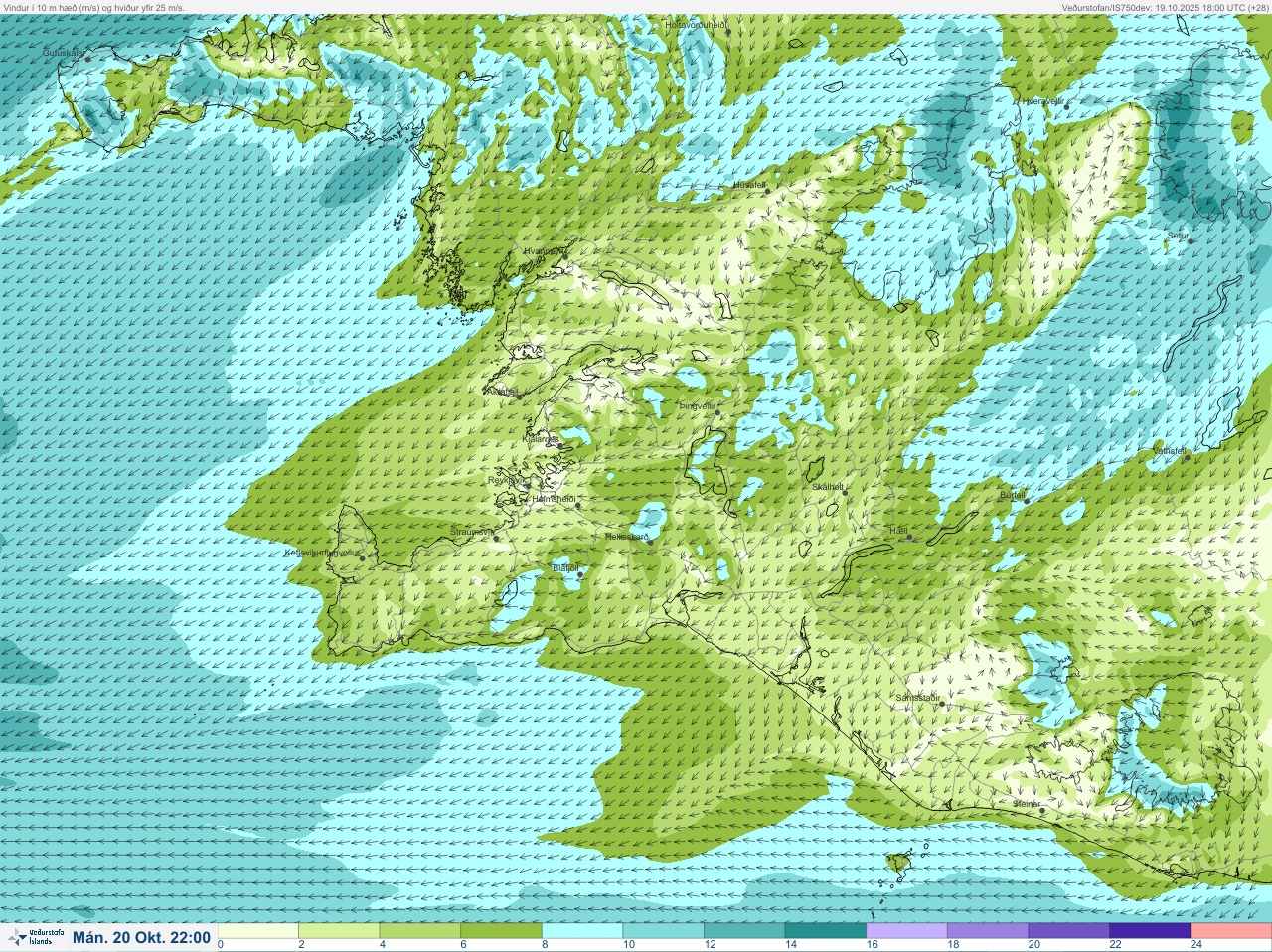The height and width of the screenshot is (952, 1272).
Task: Pick the 2–4 m/s light green legend swatch
Action: [340, 931]
